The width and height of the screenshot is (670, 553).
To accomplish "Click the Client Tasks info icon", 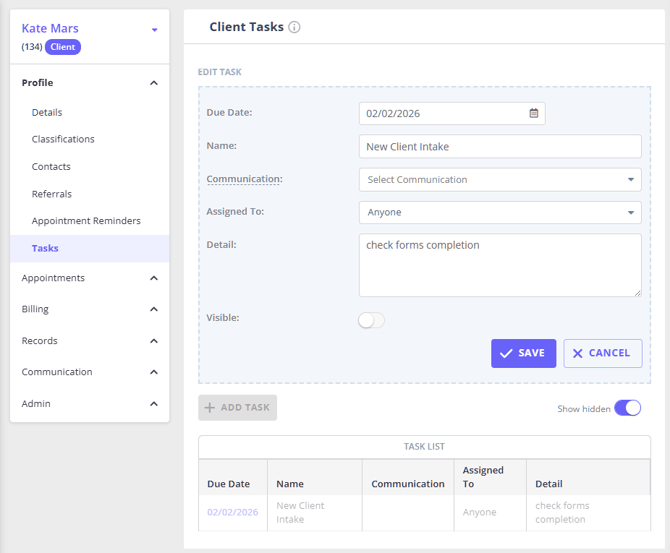I will click(x=294, y=28).
